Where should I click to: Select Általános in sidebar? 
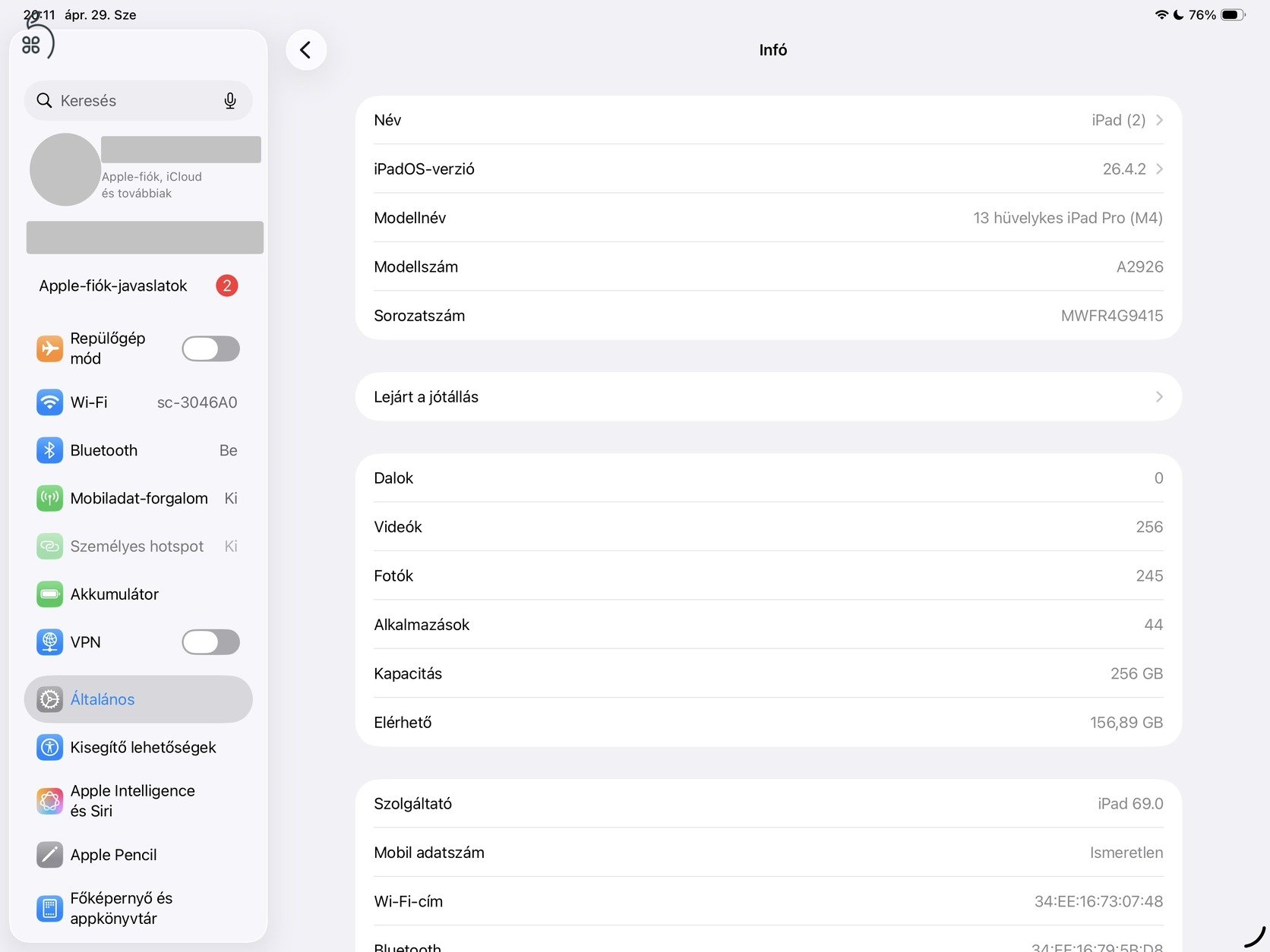[x=138, y=699]
